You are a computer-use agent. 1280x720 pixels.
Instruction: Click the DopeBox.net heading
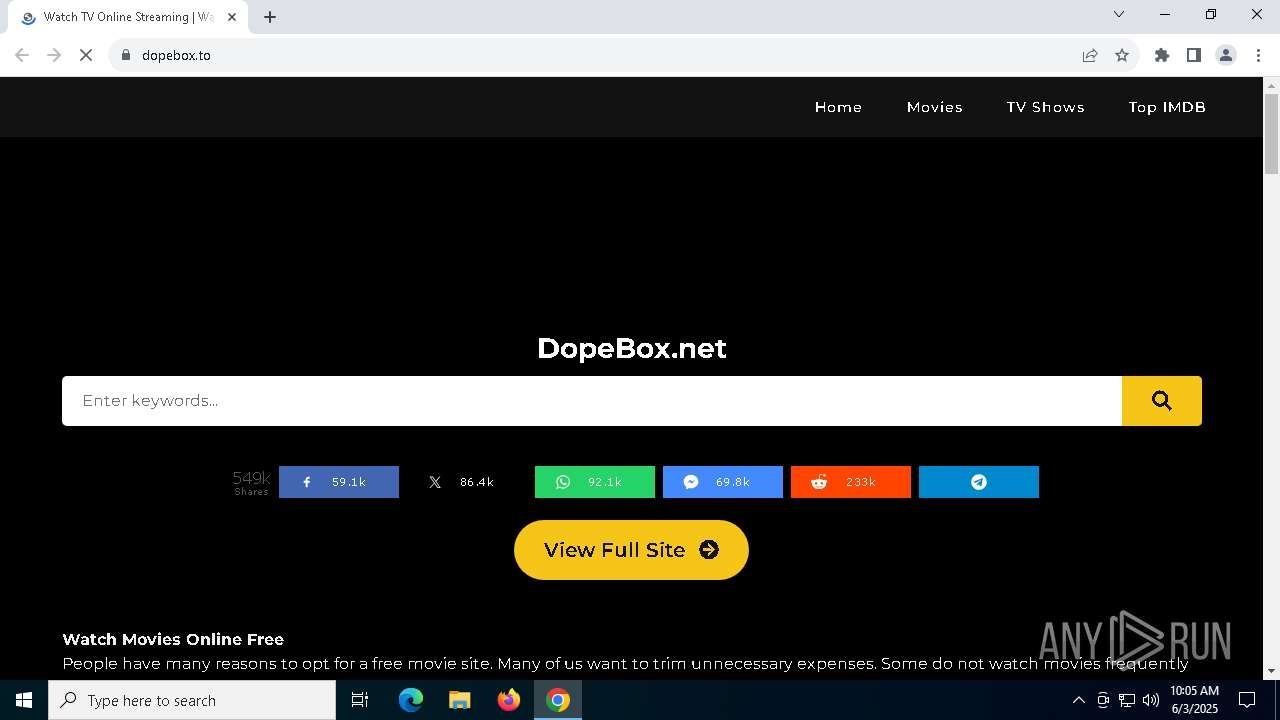tap(632, 348)
